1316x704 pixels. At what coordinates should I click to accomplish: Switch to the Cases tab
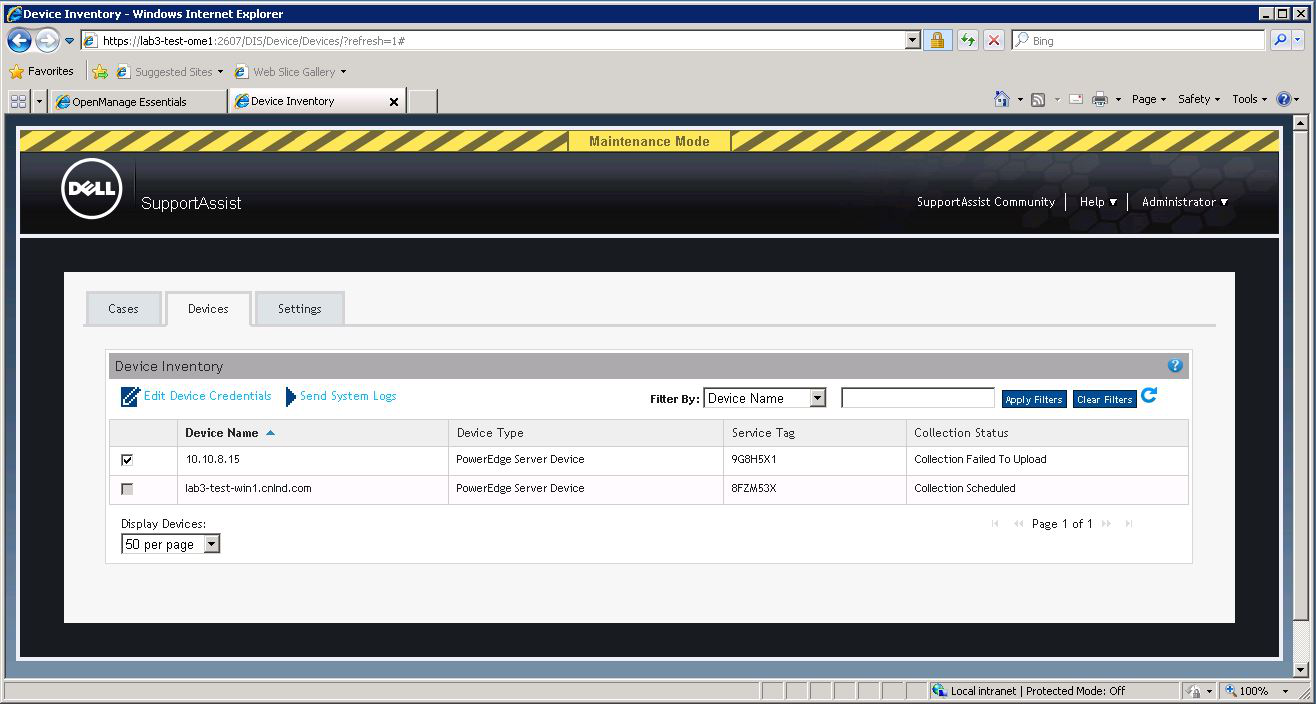coord(123,309)
